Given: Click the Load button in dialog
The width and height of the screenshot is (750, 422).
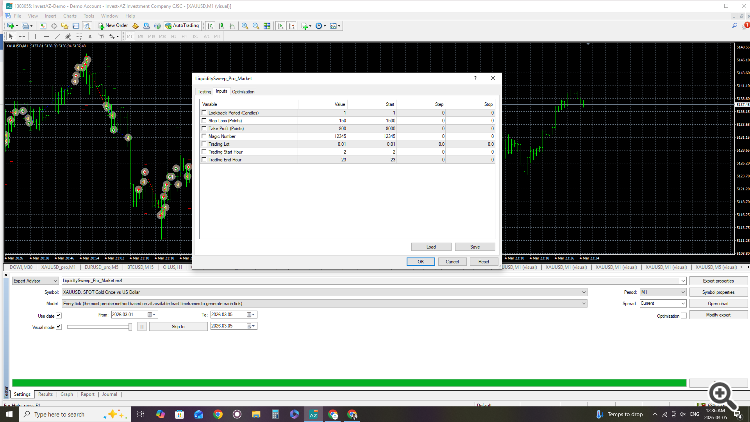Looking at the screenshot, I should click(x=430, y=246).
